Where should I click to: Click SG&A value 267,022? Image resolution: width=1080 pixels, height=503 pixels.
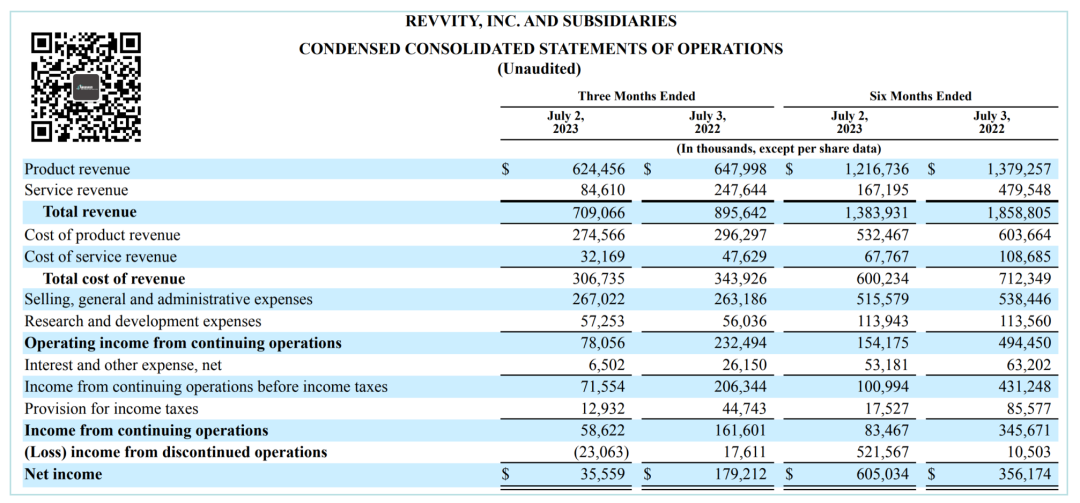click(x=598, y=300)
